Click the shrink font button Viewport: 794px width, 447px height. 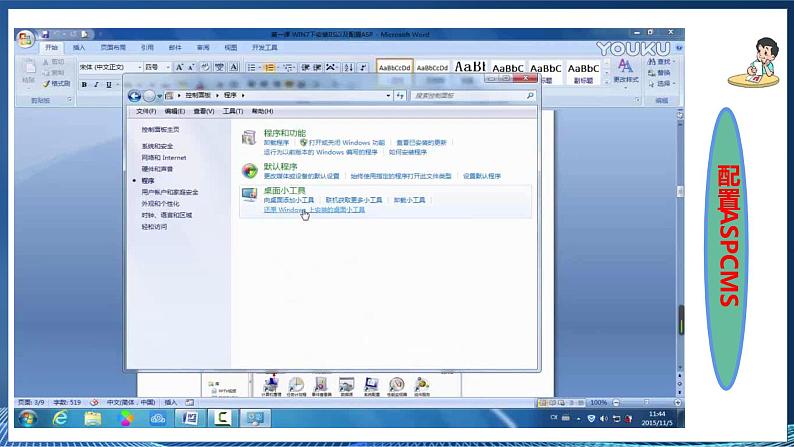tap(191, 67)
